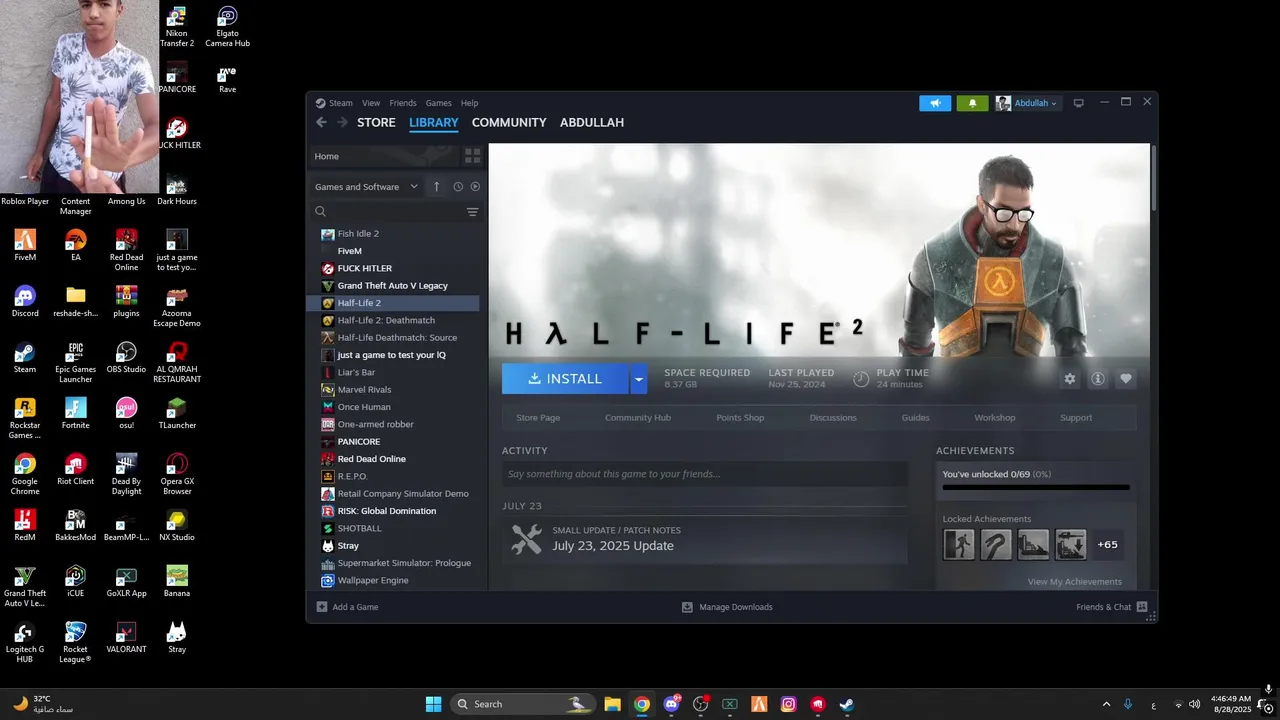This screenshot has width=1280, height=720.
Task: Click the VALORANT desktop shortcut
Action: click(126, 637)
